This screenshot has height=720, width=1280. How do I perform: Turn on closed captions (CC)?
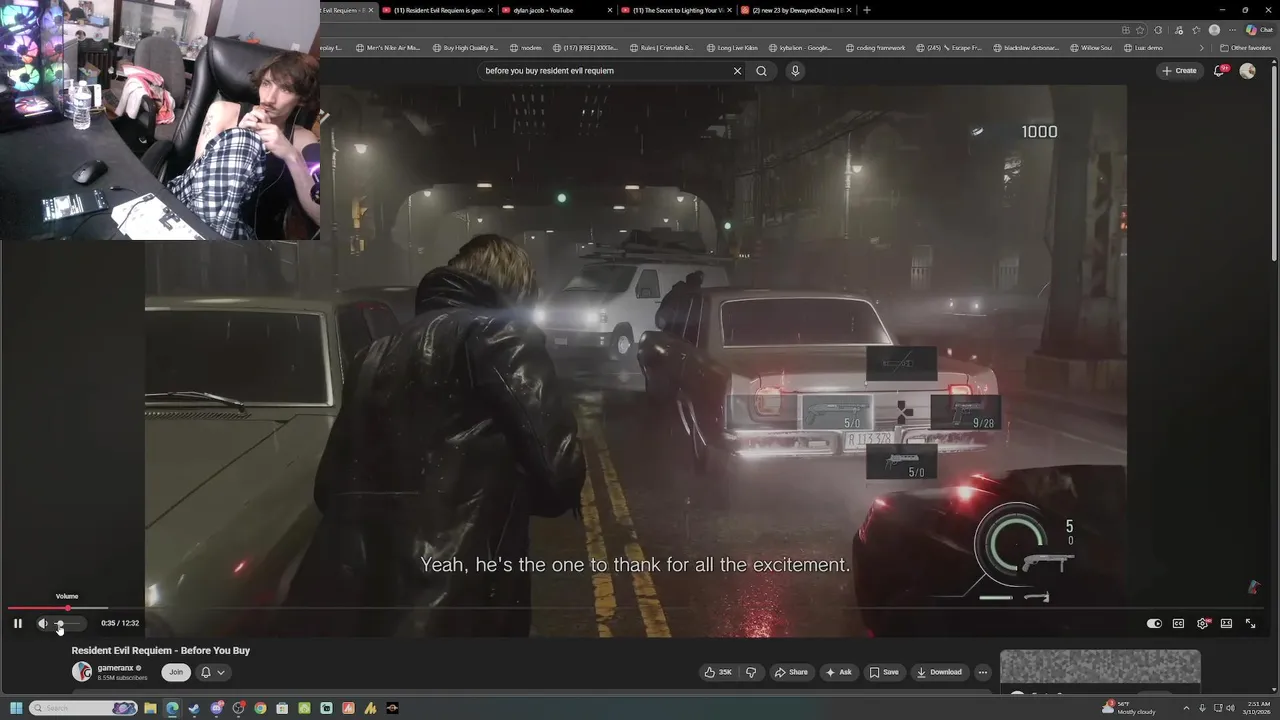pos(1178,623)
